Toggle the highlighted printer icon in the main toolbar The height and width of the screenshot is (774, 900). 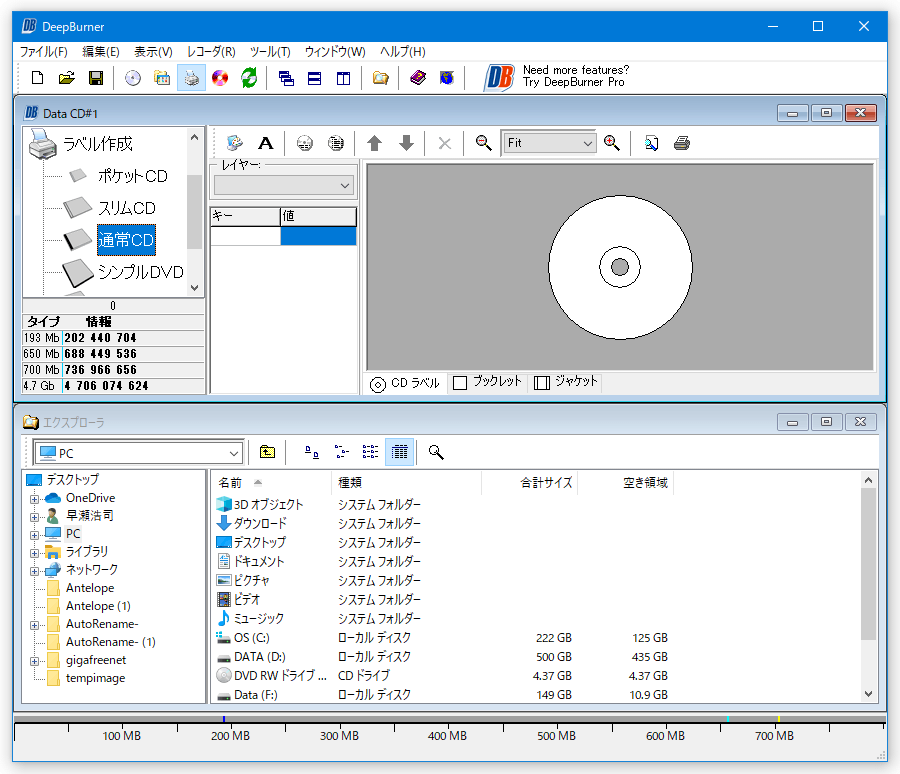coord(191,78)
